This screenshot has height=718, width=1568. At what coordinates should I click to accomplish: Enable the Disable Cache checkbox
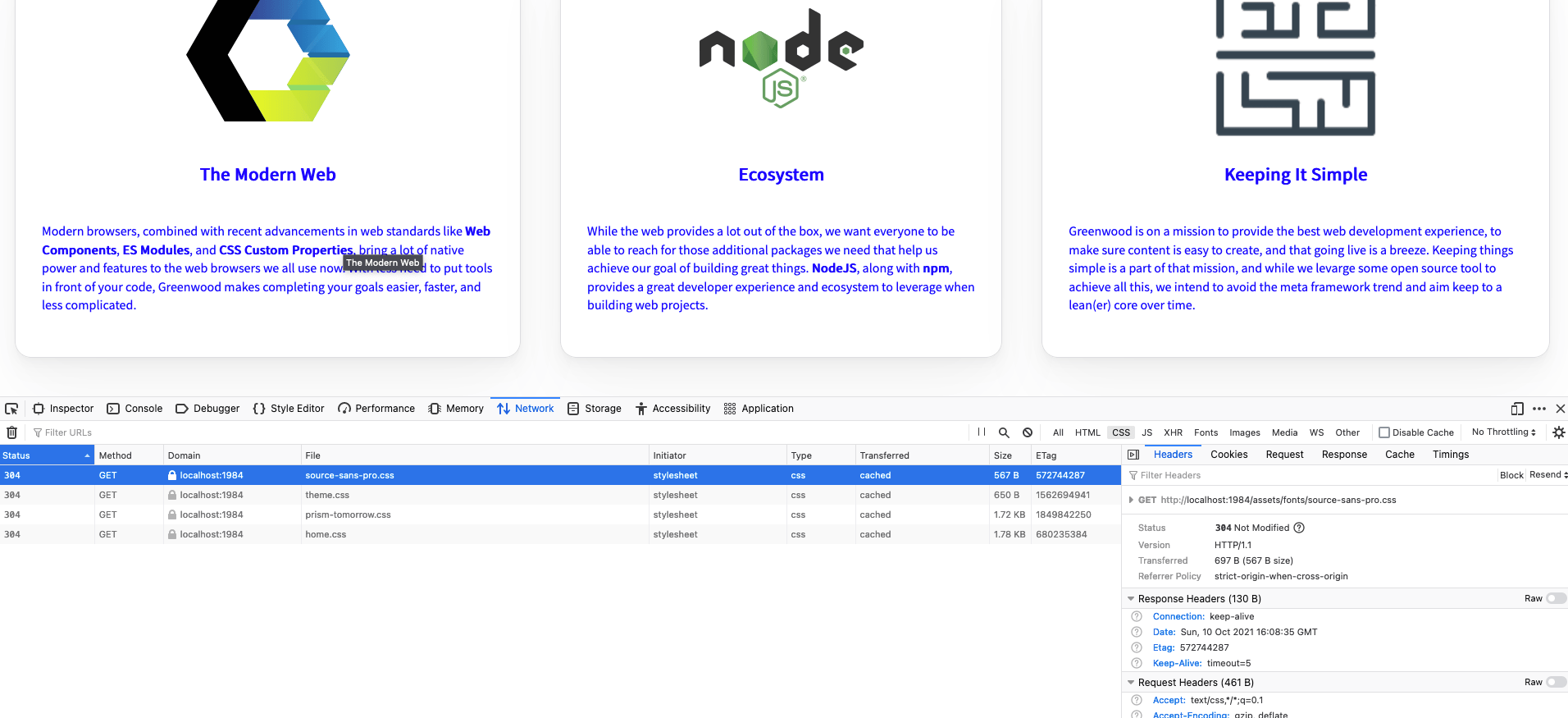pyautogui.click(x=1384, y=432)
